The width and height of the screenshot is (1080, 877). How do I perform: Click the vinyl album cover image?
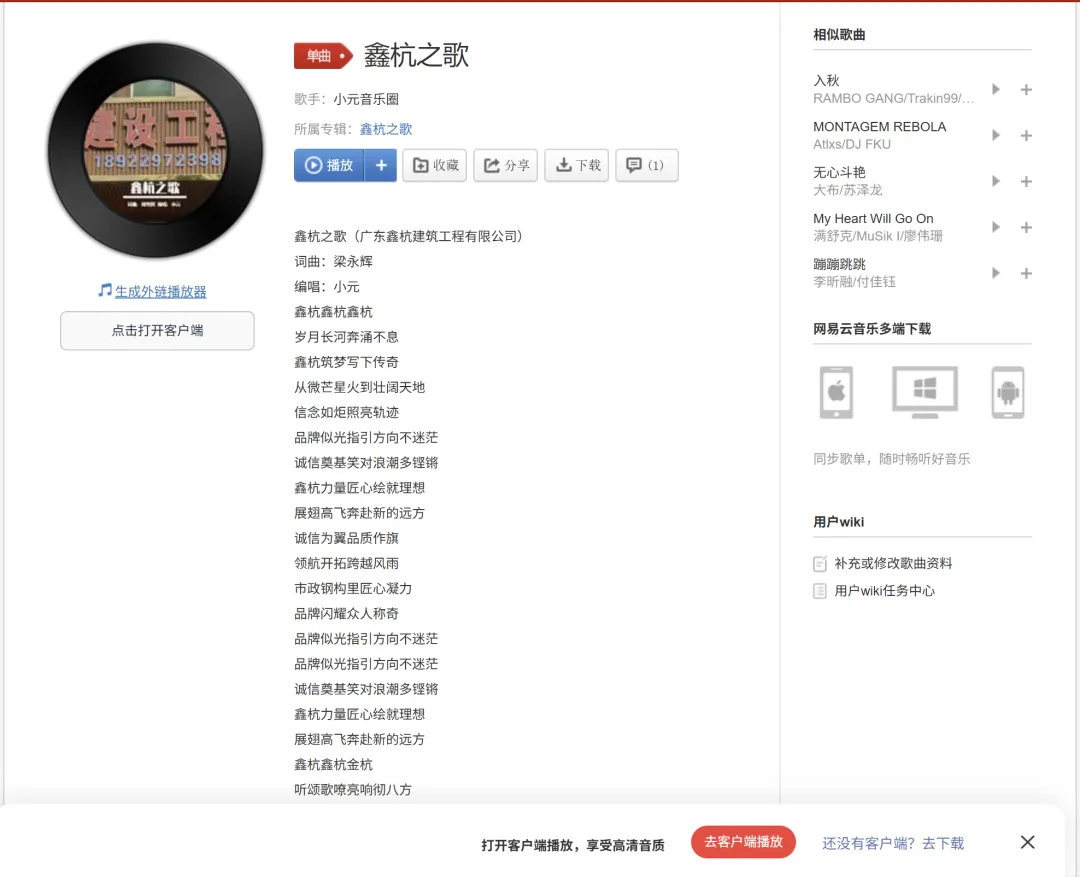156,150
